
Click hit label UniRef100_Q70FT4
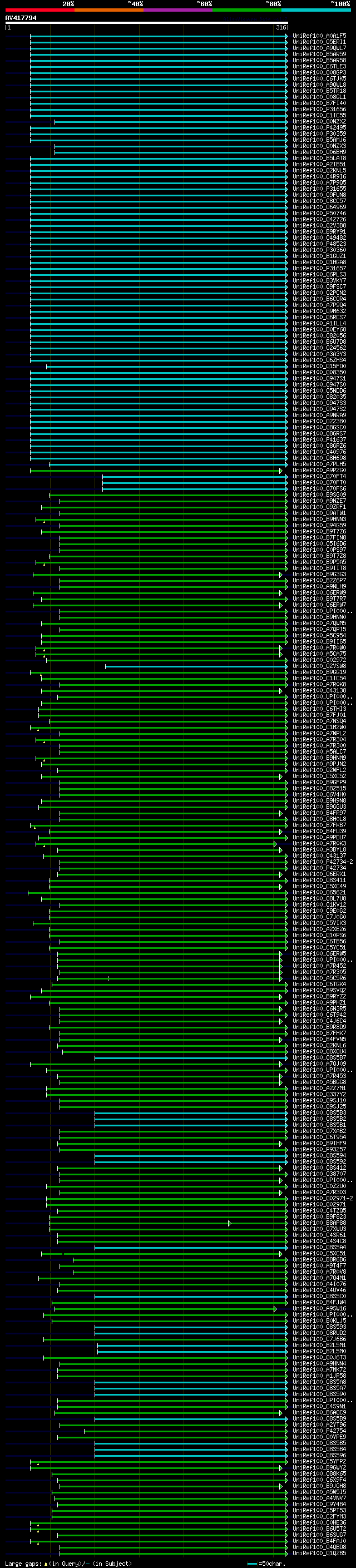pyautogui.click(x=319, y=477)
